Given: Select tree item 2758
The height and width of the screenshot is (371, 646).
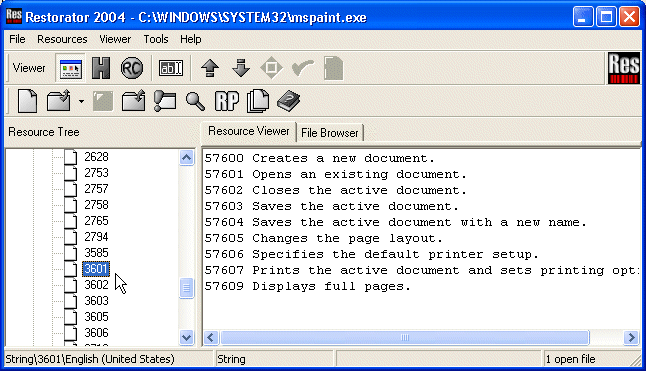Looking at the screenshot, I should [x=96, y=205].
